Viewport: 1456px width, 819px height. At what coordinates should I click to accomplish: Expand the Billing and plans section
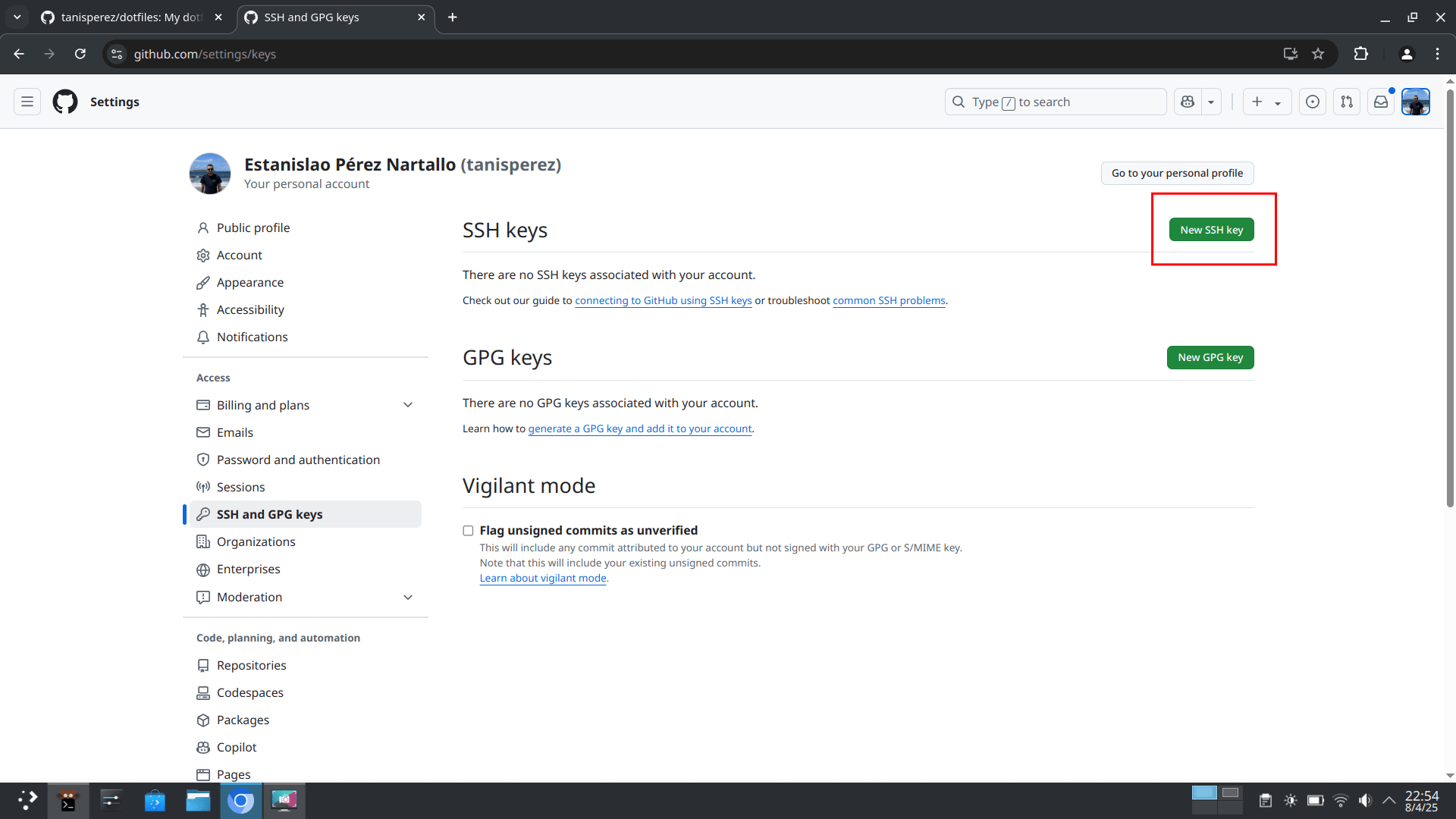(408, 404)
